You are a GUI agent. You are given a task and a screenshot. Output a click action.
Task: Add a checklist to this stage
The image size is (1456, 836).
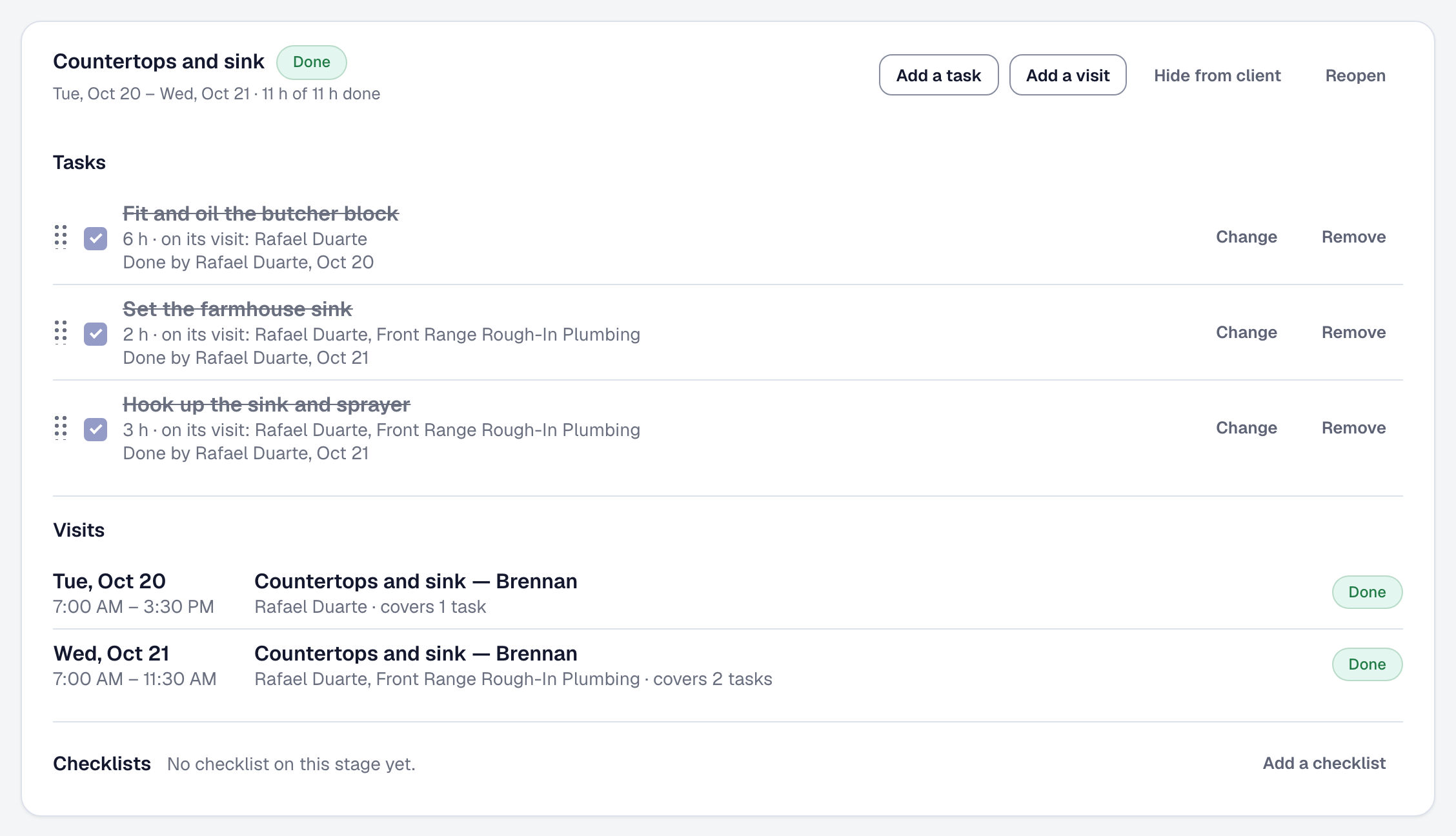click(1324, 763)
